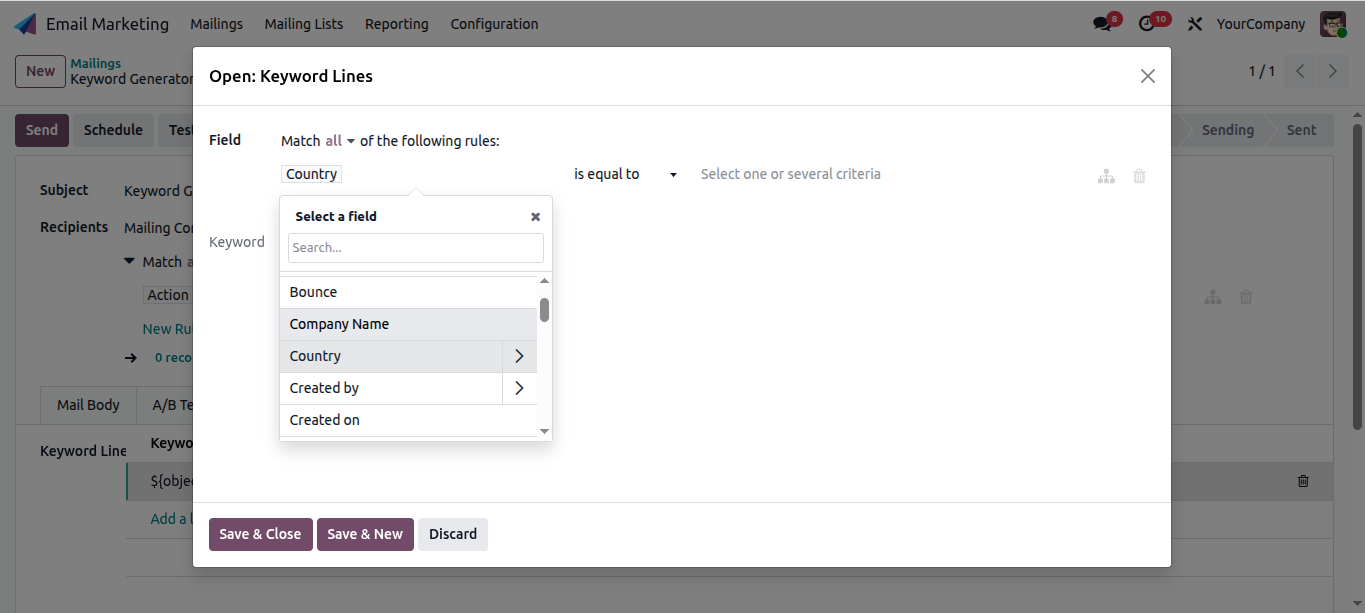Screen dimensions: 1365x613
Task: Close the Select a field popup
Action: [x=535, y=216]
